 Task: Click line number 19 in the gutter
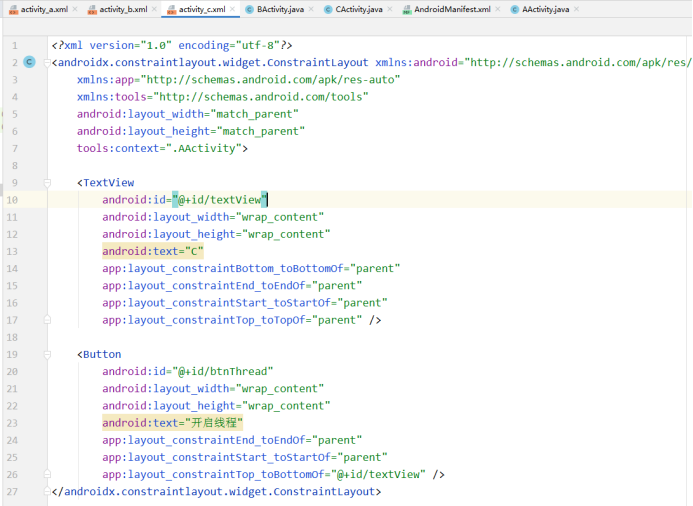[12, 354]
